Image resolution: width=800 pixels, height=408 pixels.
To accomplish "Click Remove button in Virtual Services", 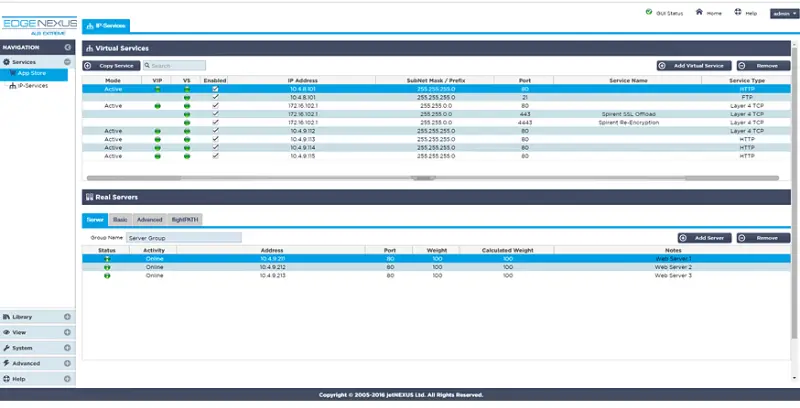I will tap(763, 66).
